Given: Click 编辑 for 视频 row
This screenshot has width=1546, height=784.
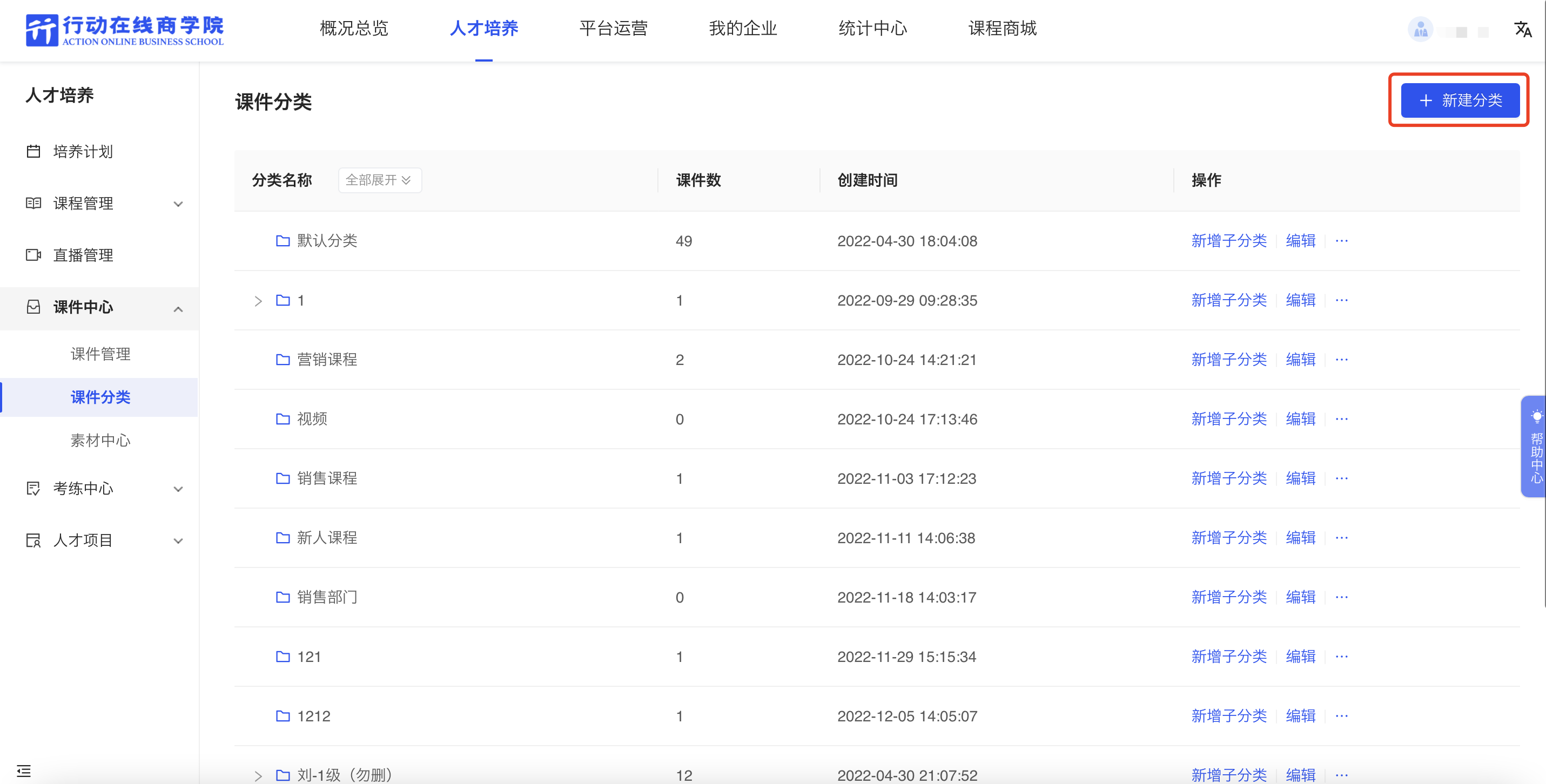Looking at the screenshot, I should point(1301,418).
